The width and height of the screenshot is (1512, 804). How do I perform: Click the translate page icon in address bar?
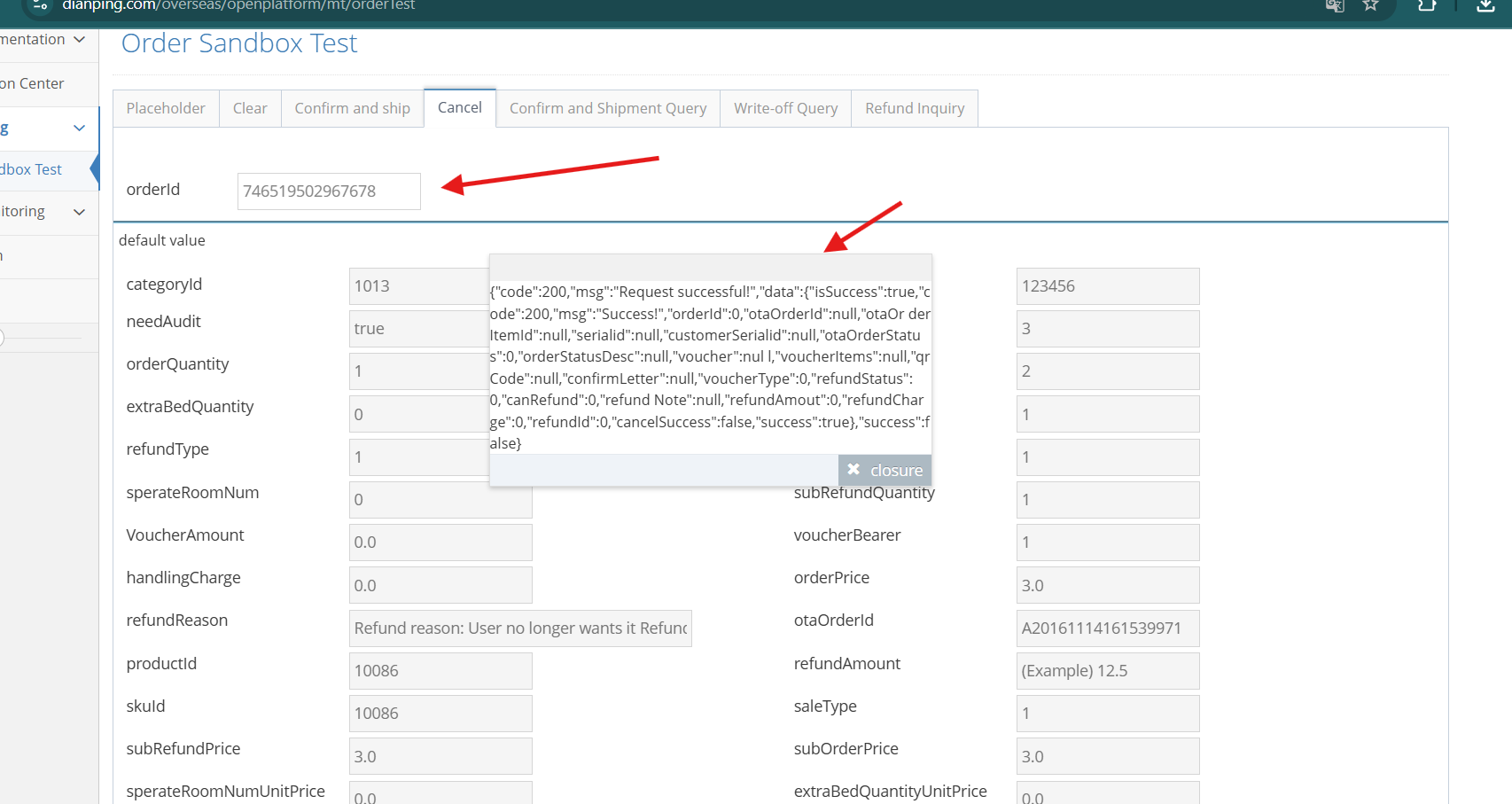[1335, 6]
